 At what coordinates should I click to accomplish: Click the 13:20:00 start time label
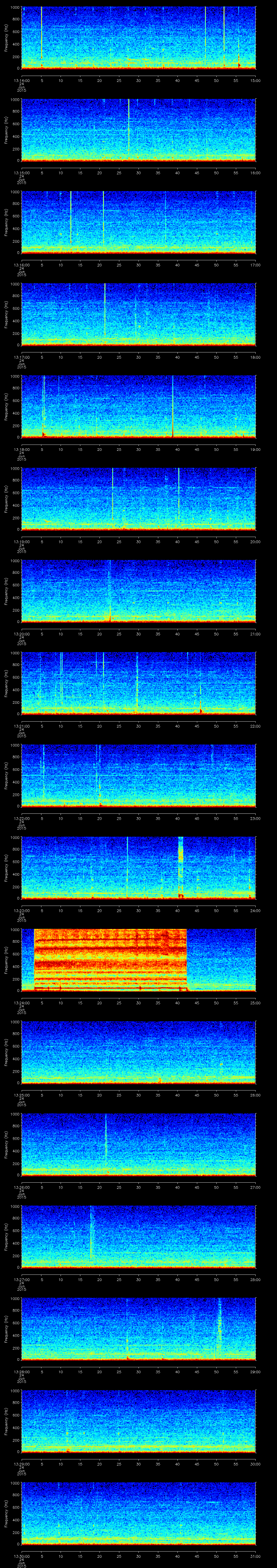point(21,634)
